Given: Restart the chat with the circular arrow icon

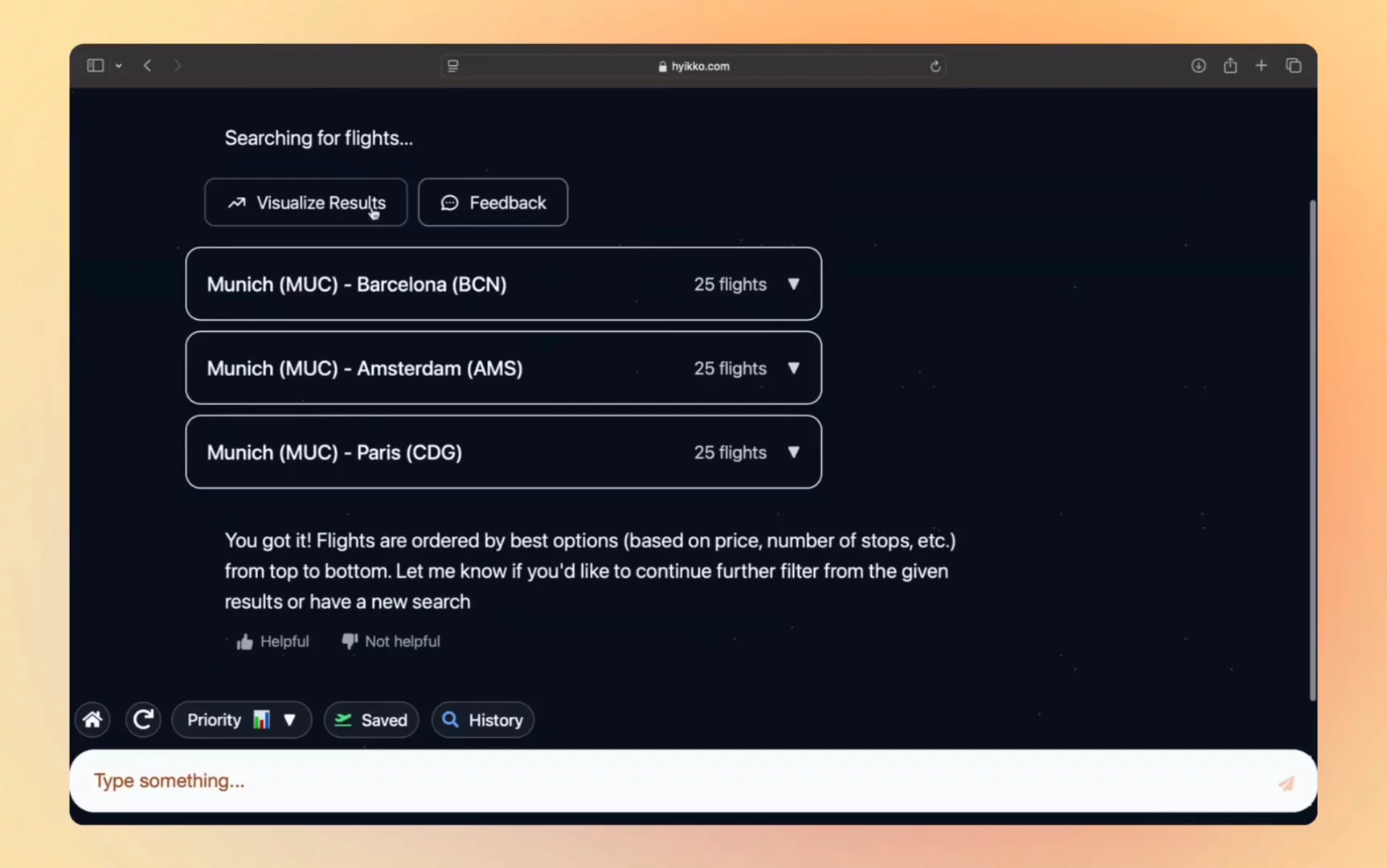Looking at the screenshot, I should pos(143,719).
